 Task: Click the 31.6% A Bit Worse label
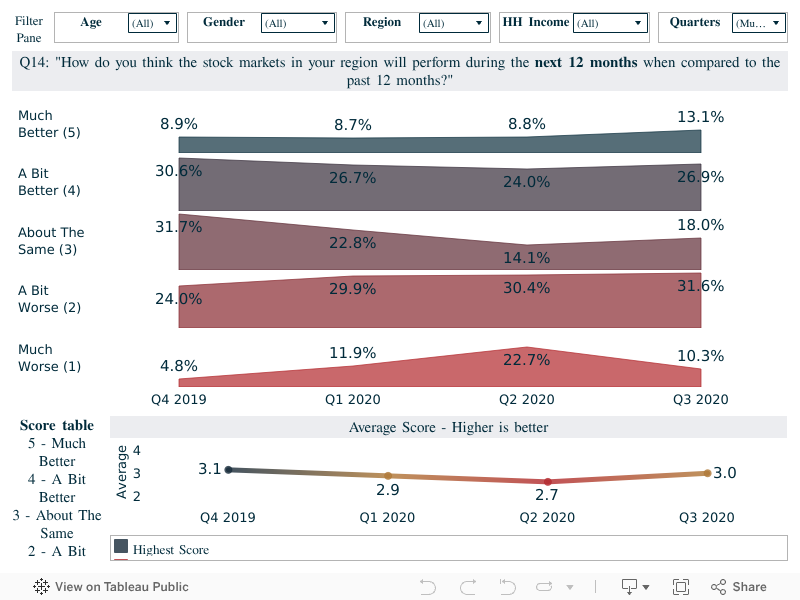click(701, 286)
